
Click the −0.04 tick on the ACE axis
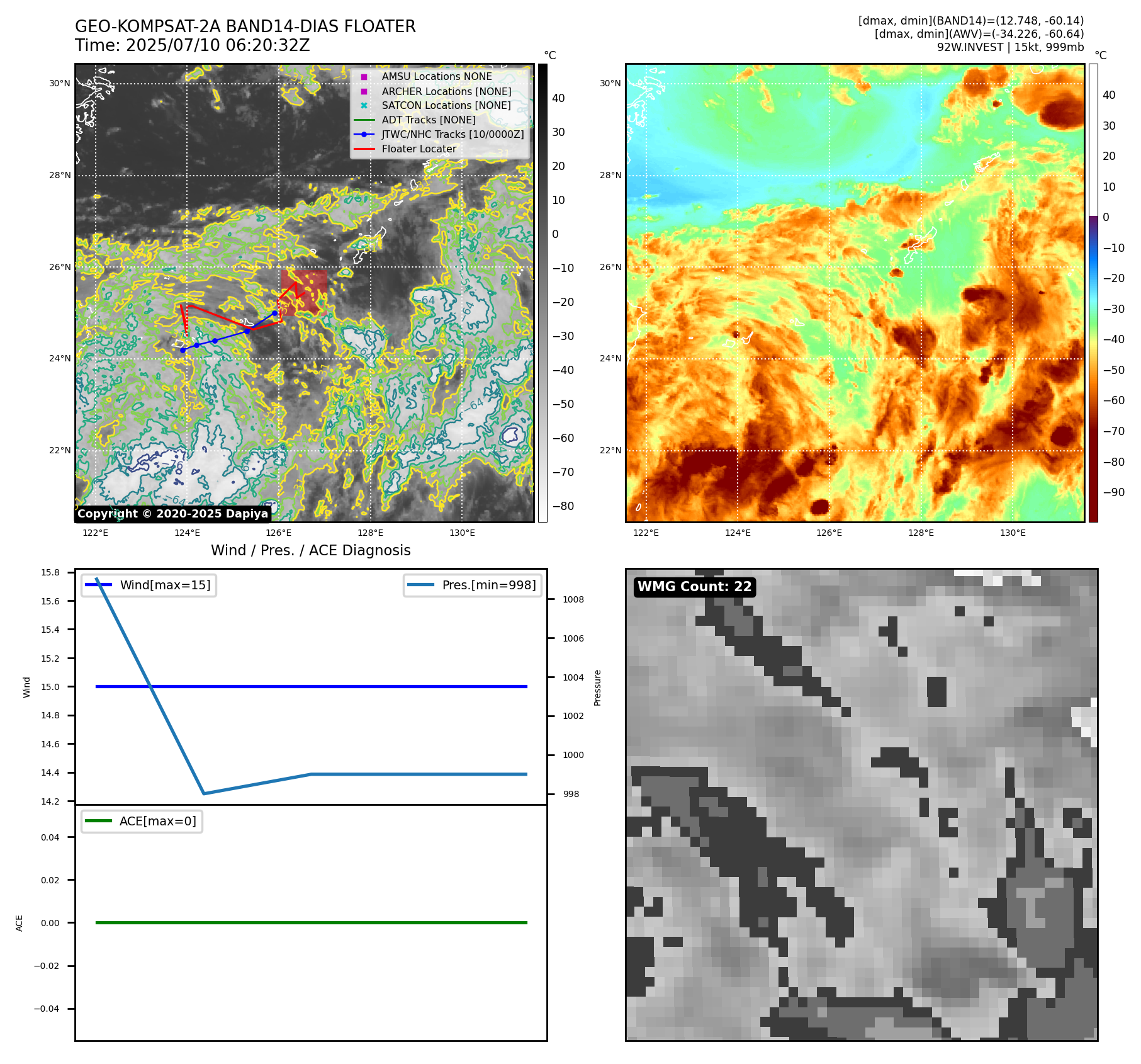[x=47, y=1009]
